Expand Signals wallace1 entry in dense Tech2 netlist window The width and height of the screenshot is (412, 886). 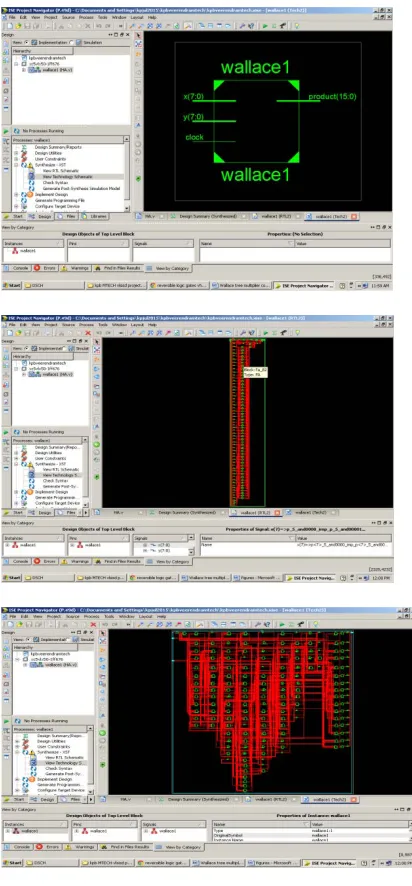[145, 831]
